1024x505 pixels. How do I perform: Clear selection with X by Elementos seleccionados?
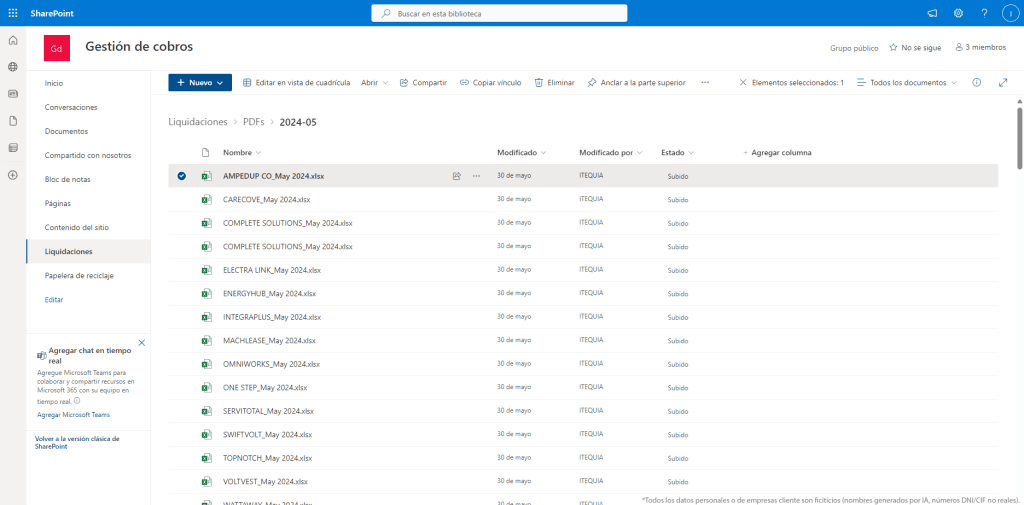tap(743, 83)
